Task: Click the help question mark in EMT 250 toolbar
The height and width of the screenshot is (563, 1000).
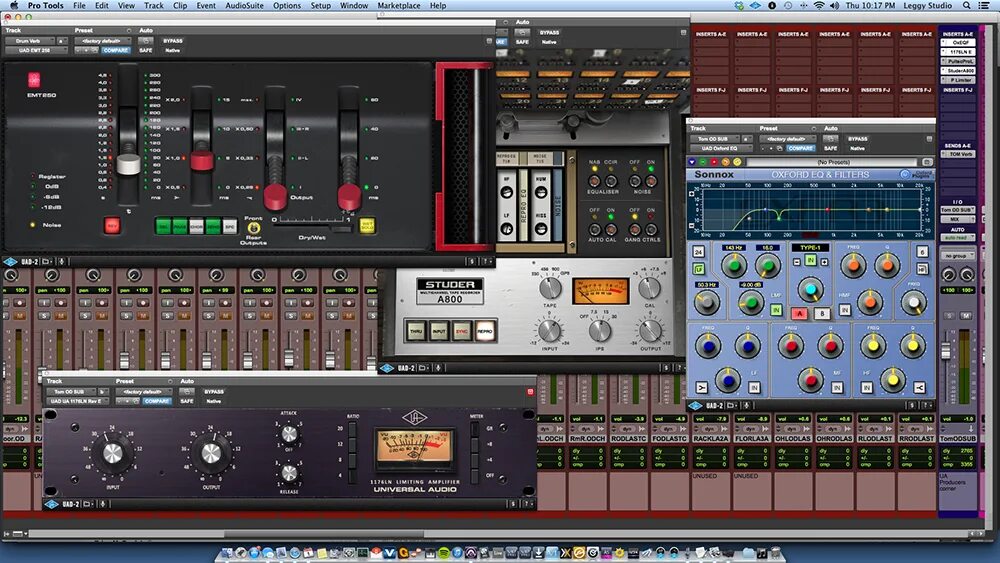Action: [x=487, y=261]
